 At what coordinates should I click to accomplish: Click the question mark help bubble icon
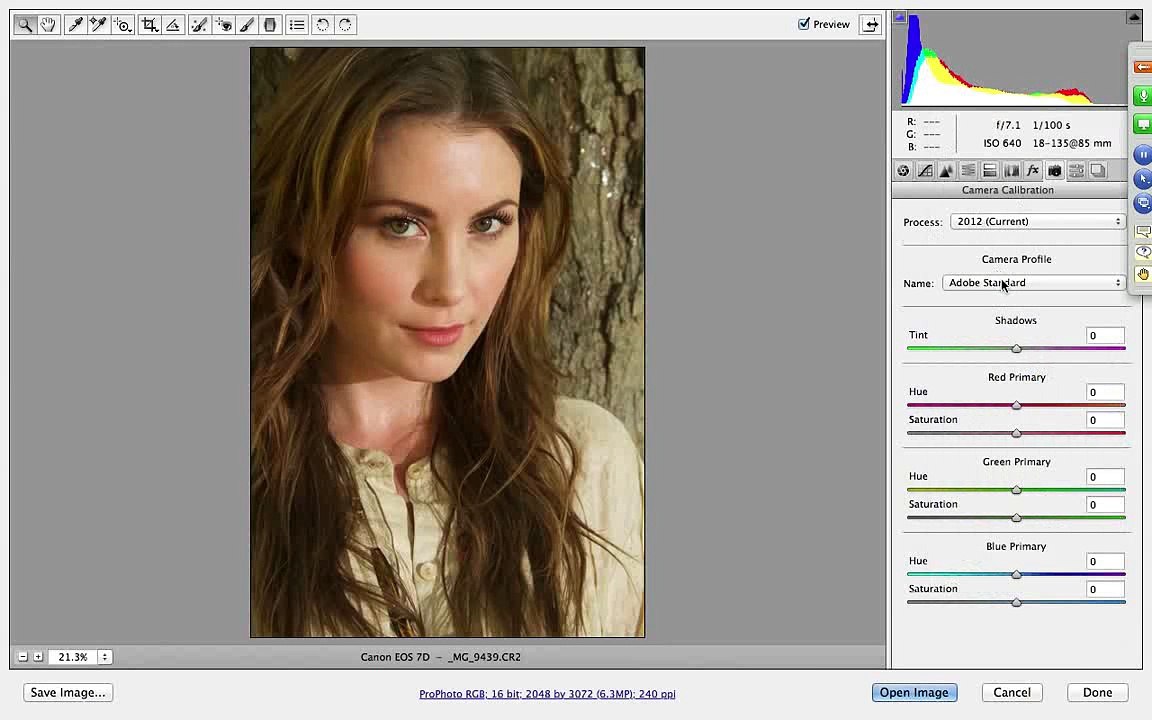(x=1142, y=252)
